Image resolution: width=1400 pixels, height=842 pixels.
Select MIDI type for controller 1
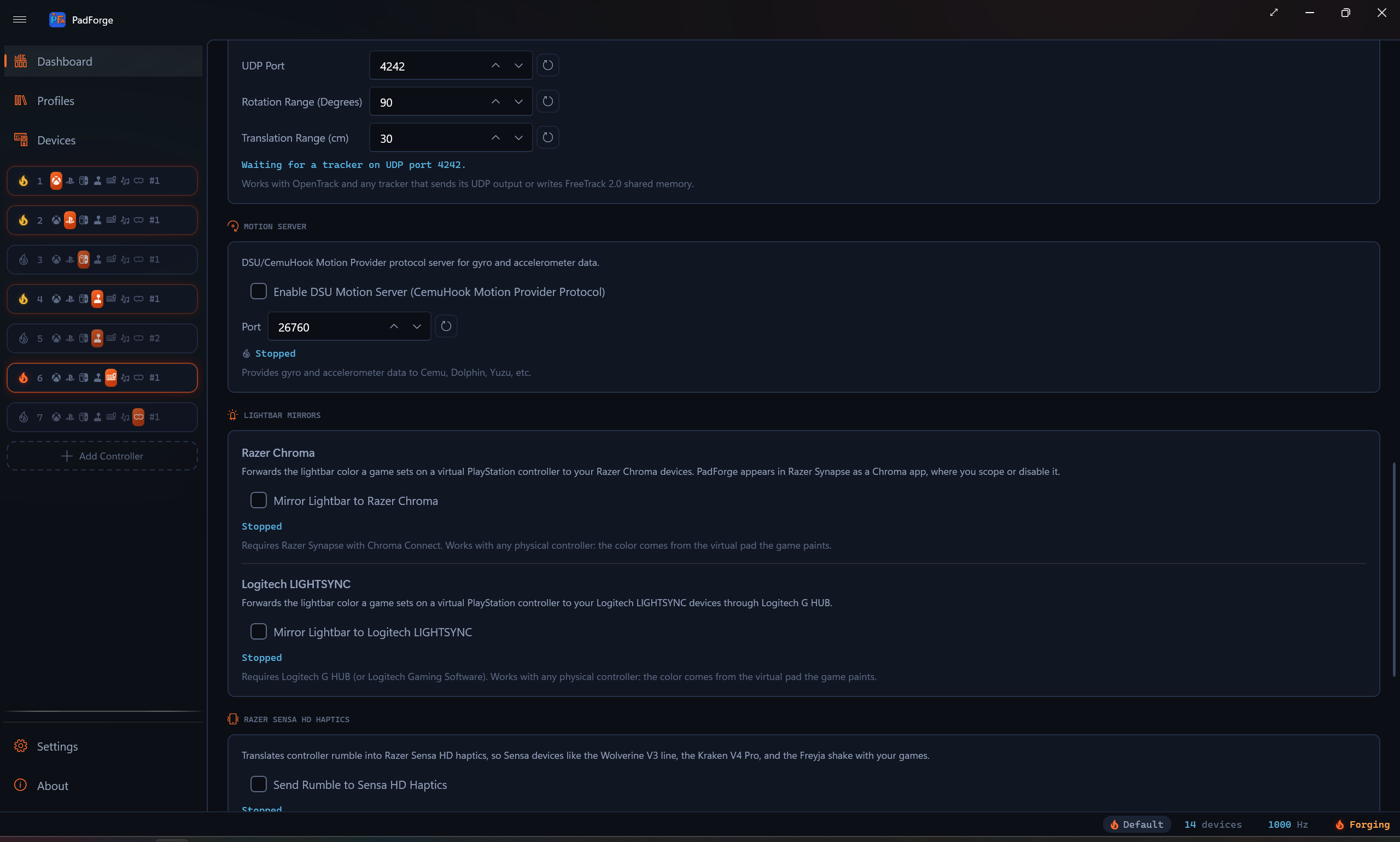(x=125, y=181)
